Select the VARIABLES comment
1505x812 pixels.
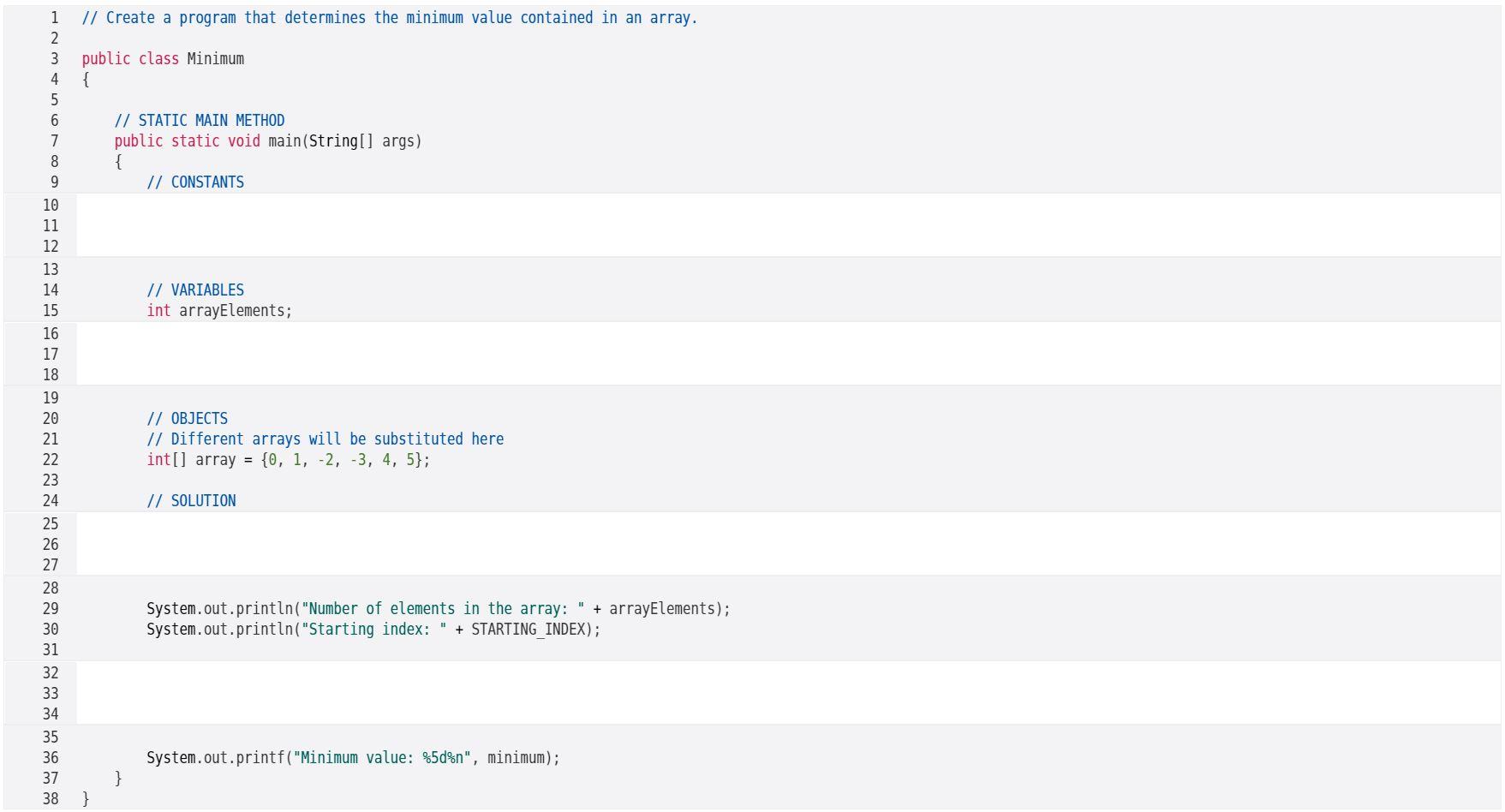click(196, 290)
